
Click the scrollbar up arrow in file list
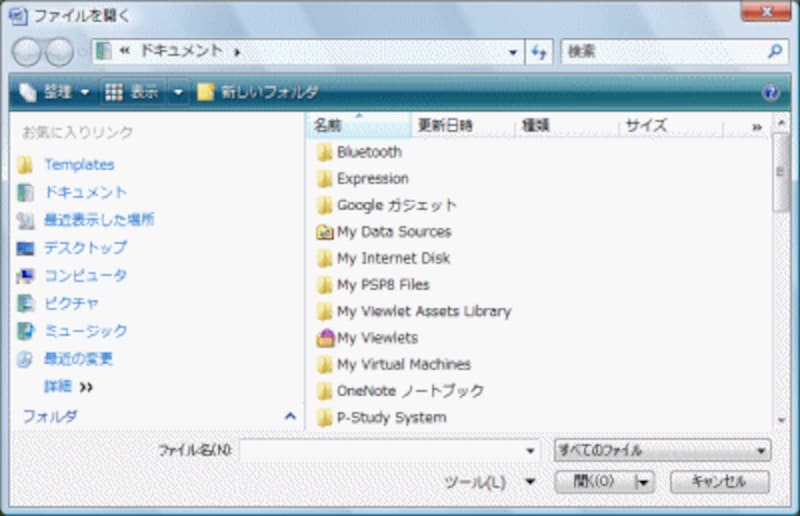(781, 123)
